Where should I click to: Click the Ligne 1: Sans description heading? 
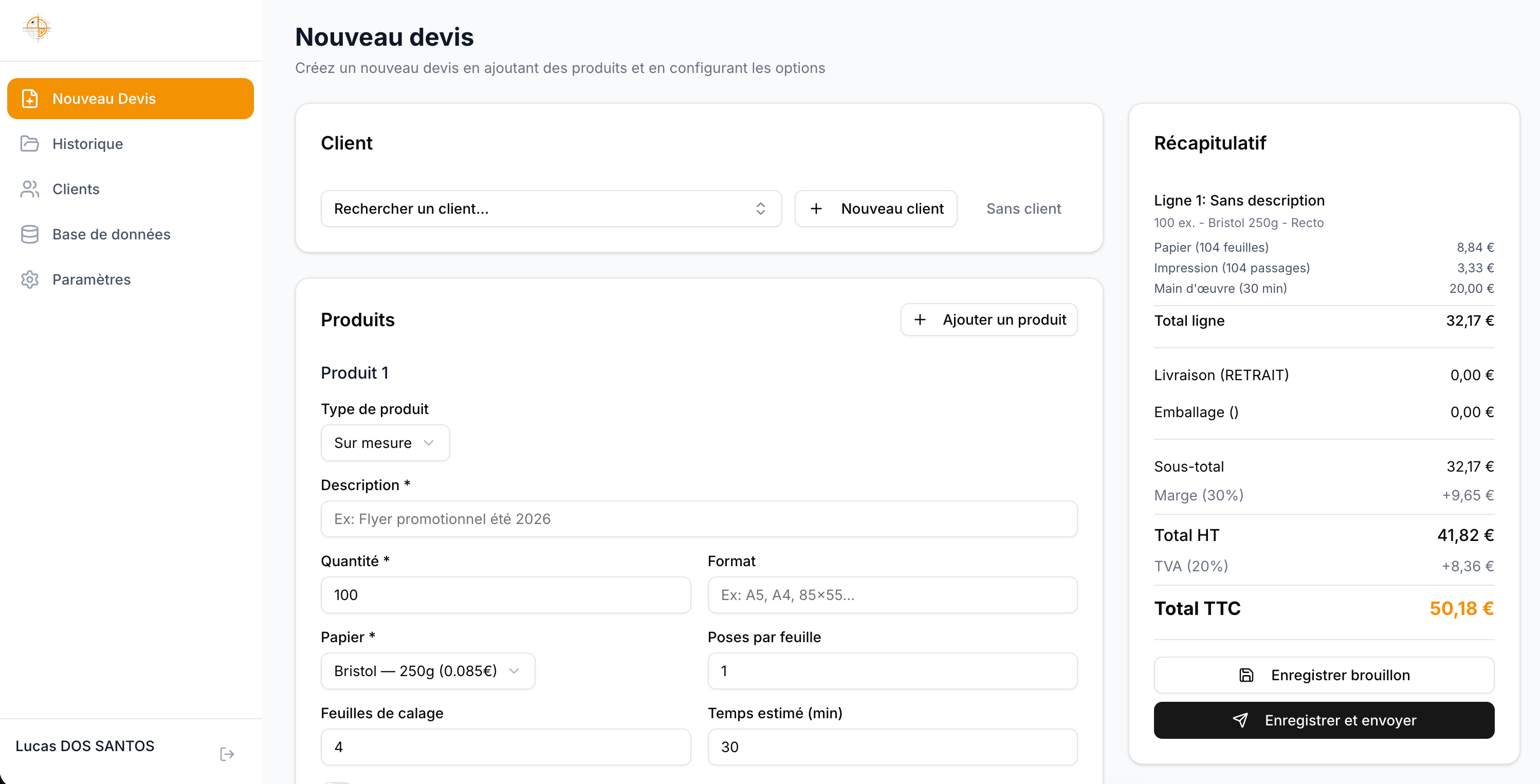[1239, 200]
